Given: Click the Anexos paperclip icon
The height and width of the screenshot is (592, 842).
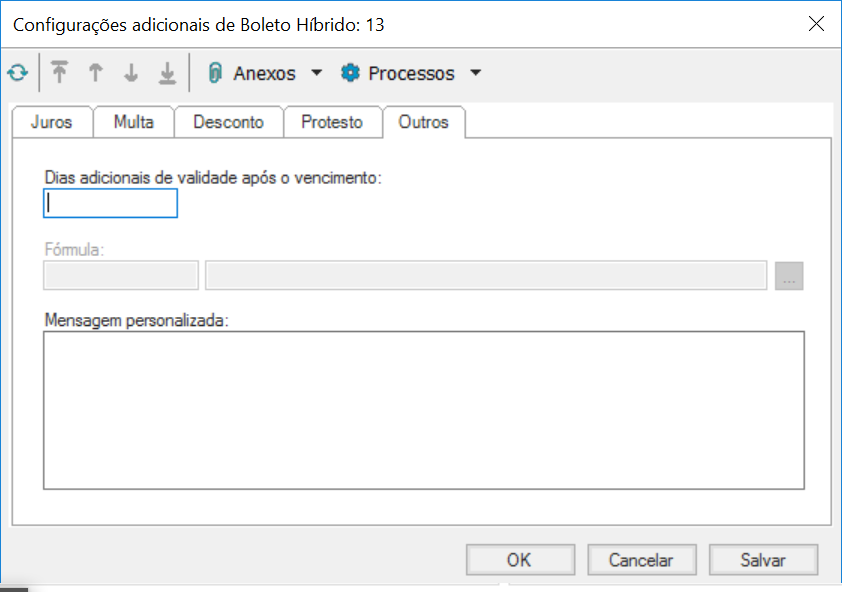Looking at the screenshot, I should coord(214,73).
